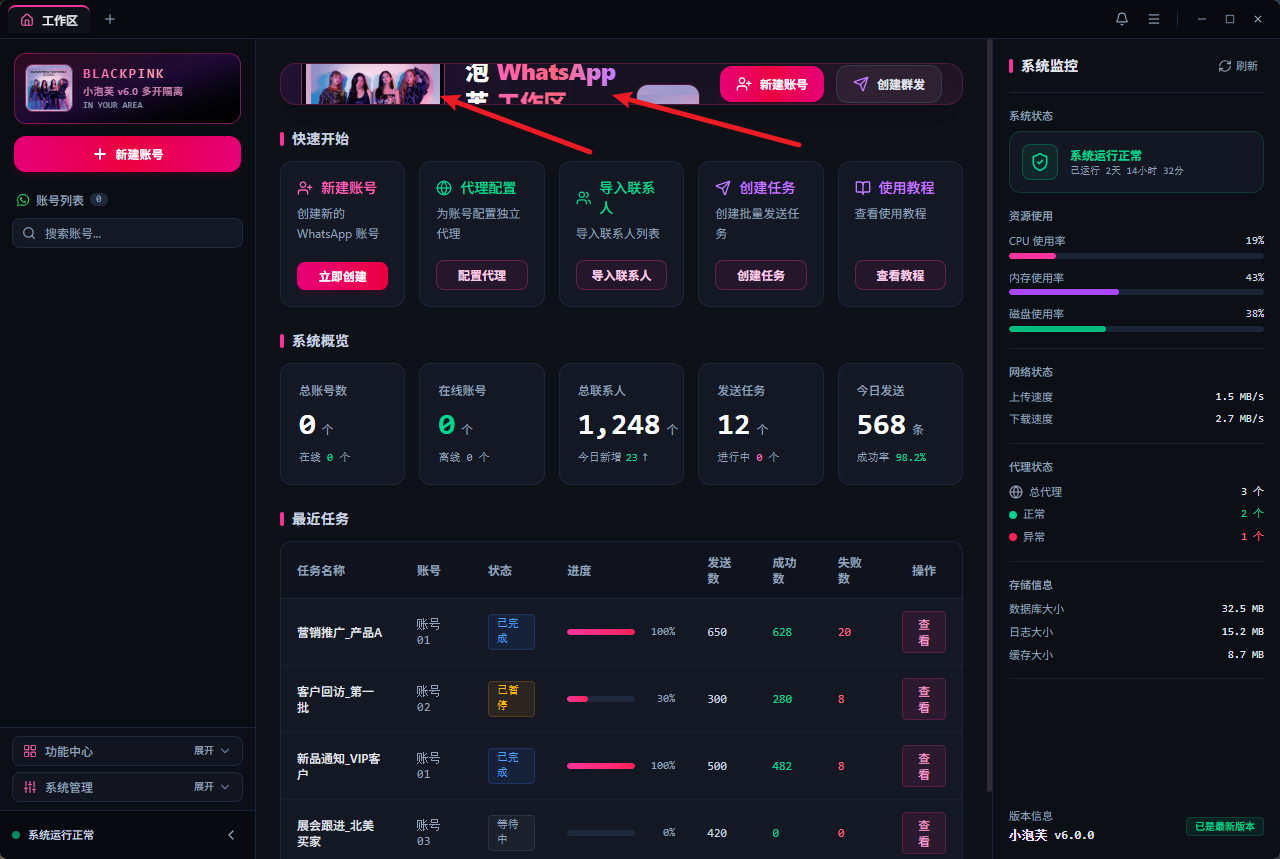Click the 数据库大小 value 32.5 MB
Screen dimensions: 1280x859
1243,609
